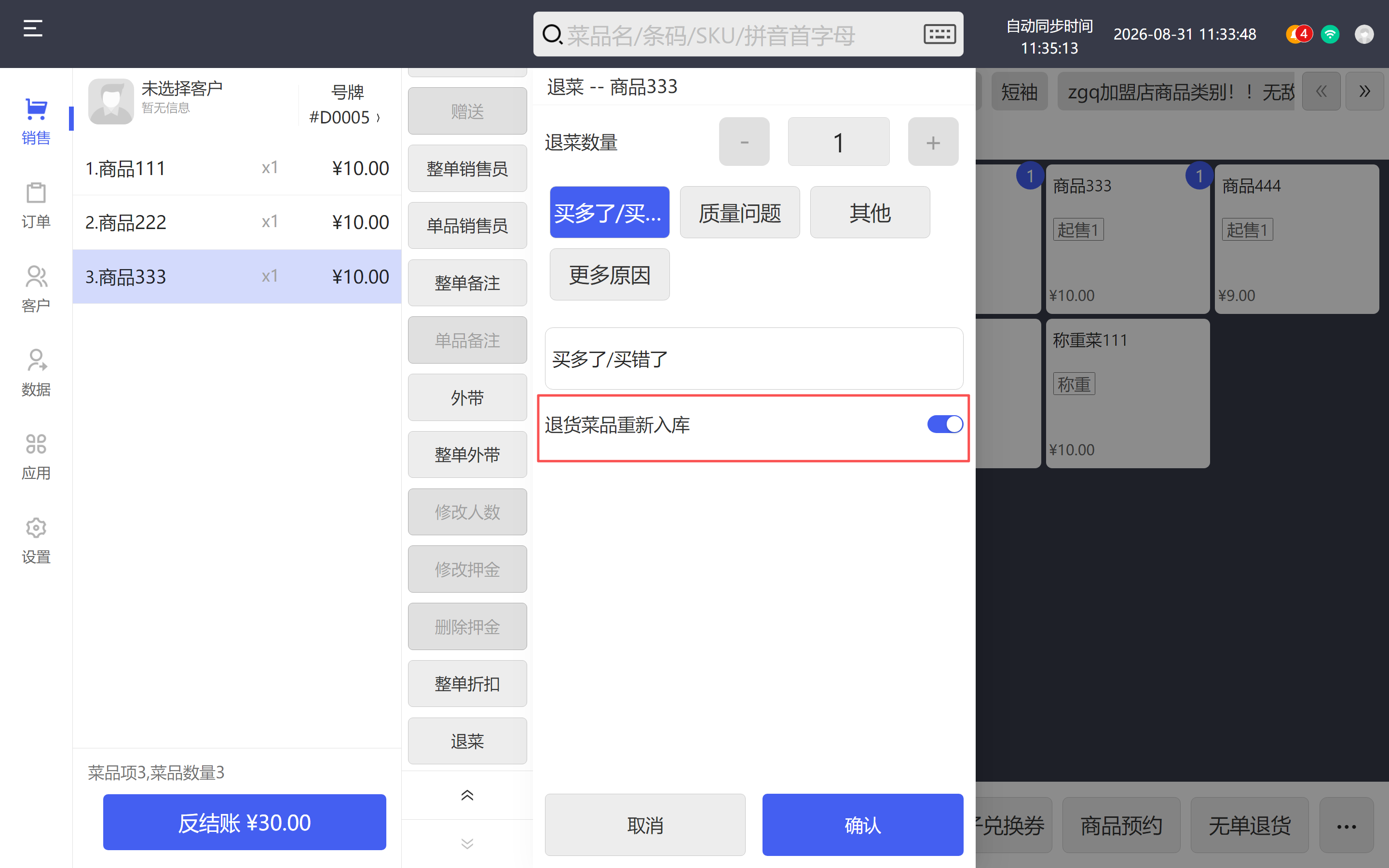Open 应用 apps in sidebar
1389x868 pixels.
pos(36,456)
